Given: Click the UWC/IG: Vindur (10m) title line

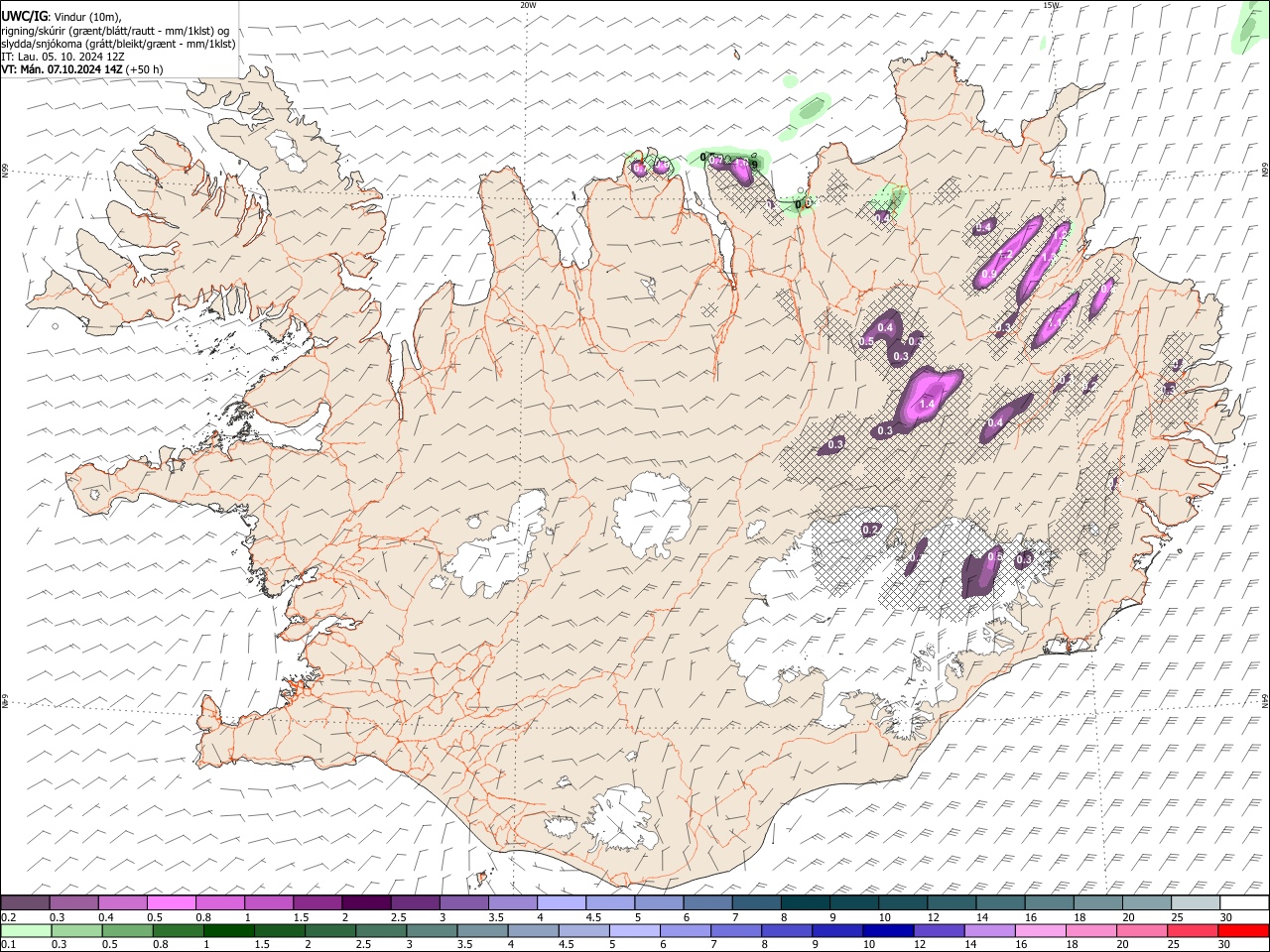Looking at the screenshot, I should pos(62,16).
